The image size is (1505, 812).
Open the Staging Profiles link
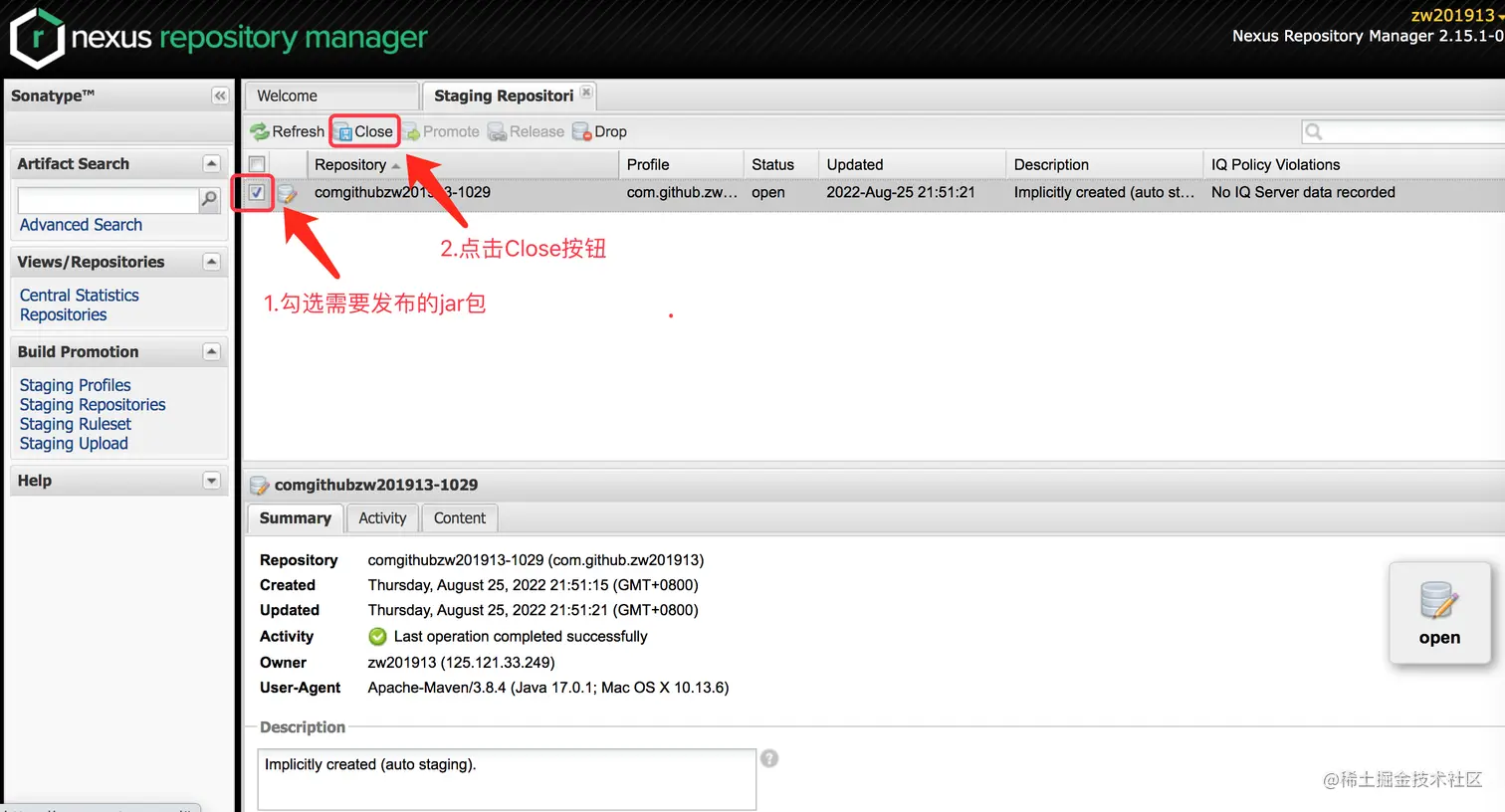click(x=75, y=385)
